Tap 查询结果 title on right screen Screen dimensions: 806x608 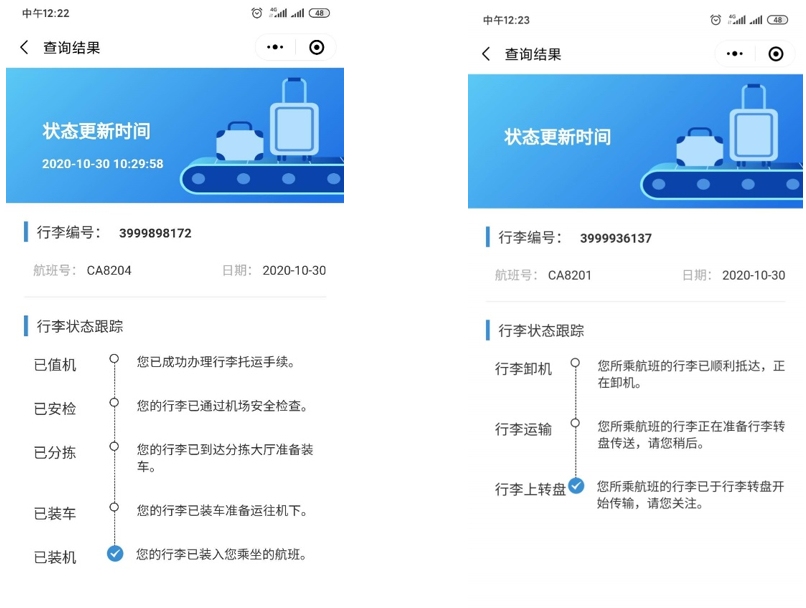(x=533, y=54)
